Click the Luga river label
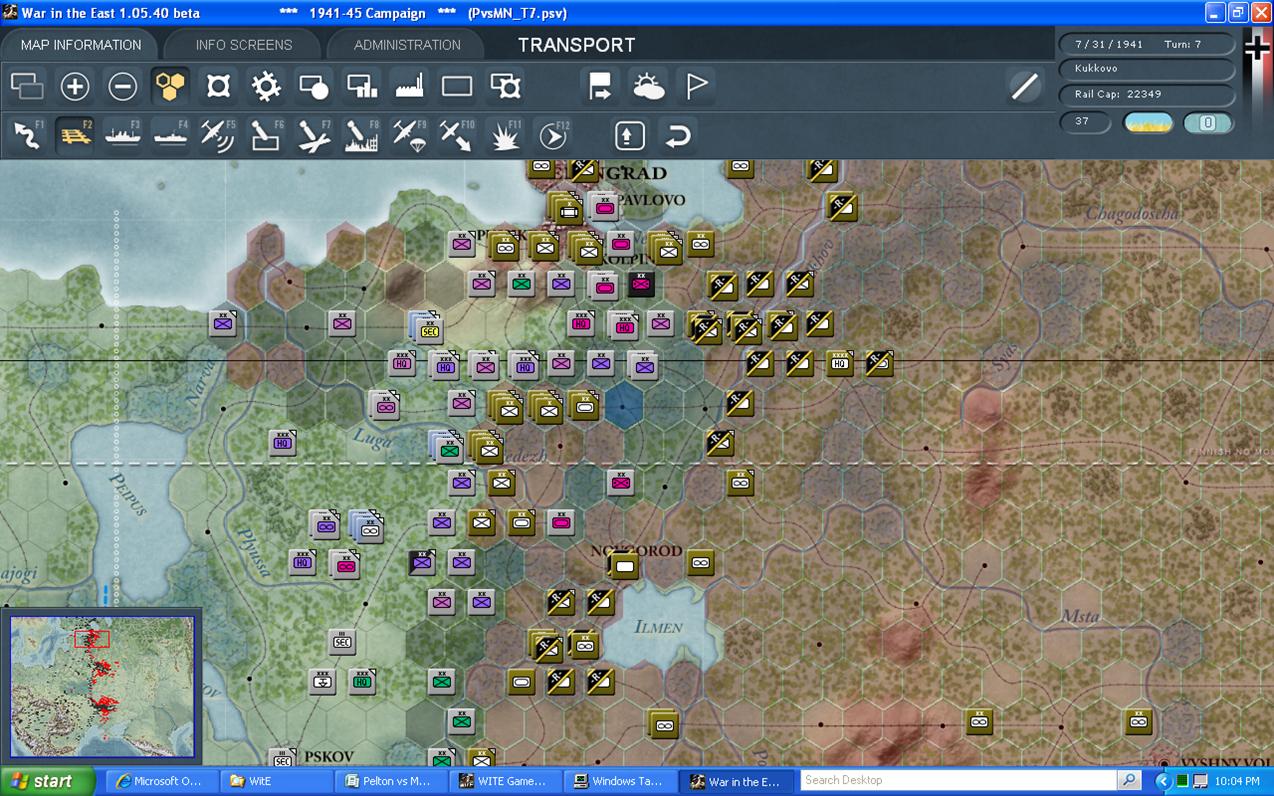The height and width of the screenshot is (796, 1274). [372, 436]
